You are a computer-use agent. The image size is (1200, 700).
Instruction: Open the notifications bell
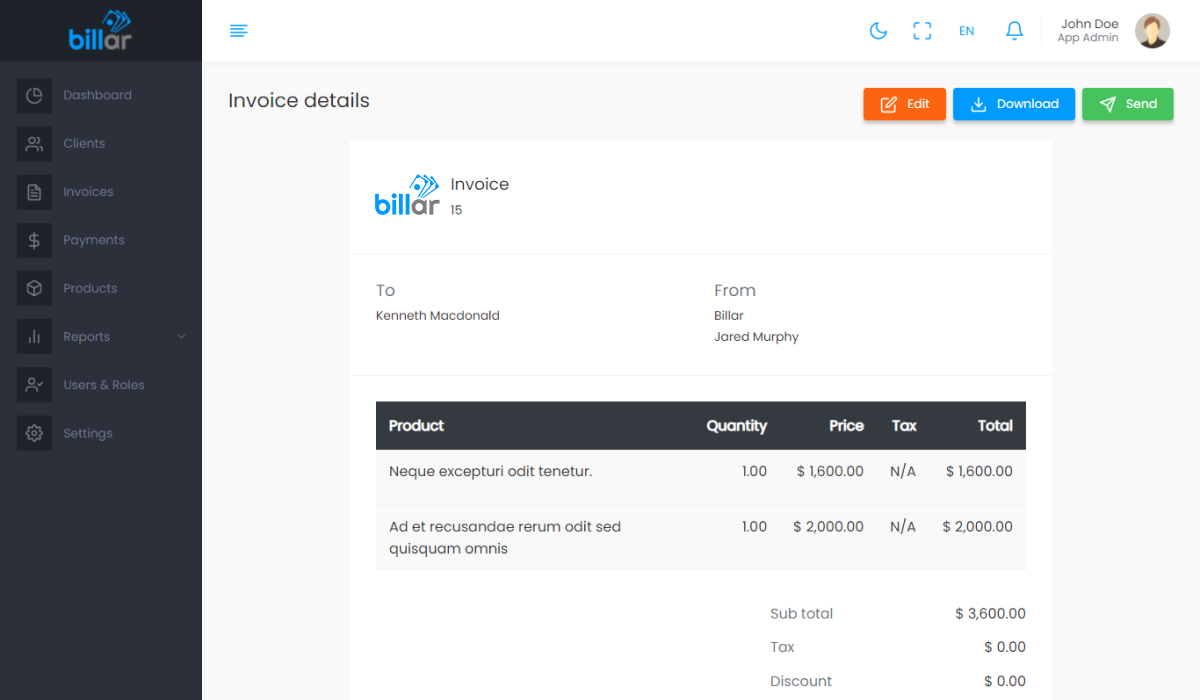(1014, 31)
